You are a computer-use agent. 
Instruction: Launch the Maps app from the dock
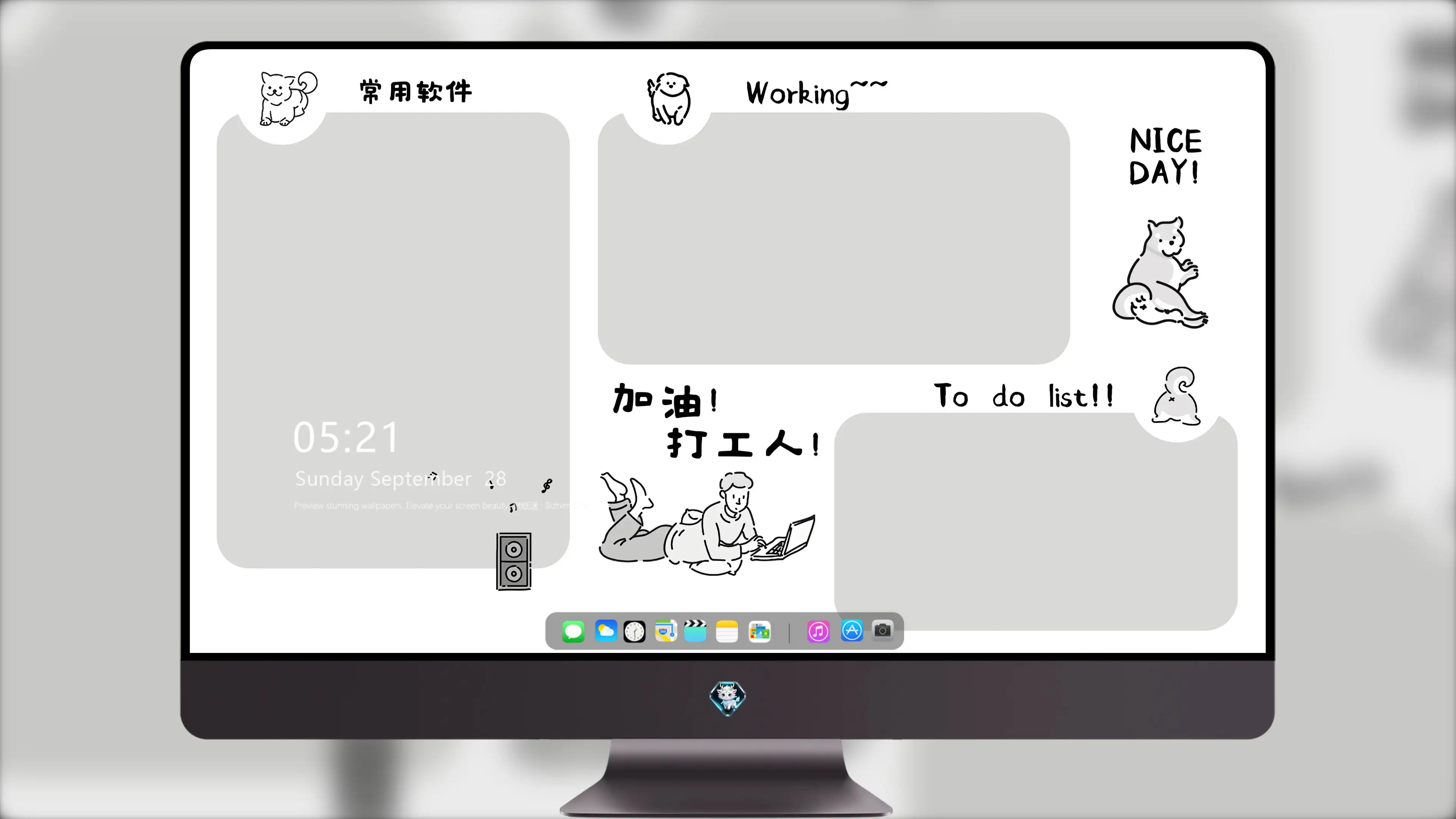666,631
